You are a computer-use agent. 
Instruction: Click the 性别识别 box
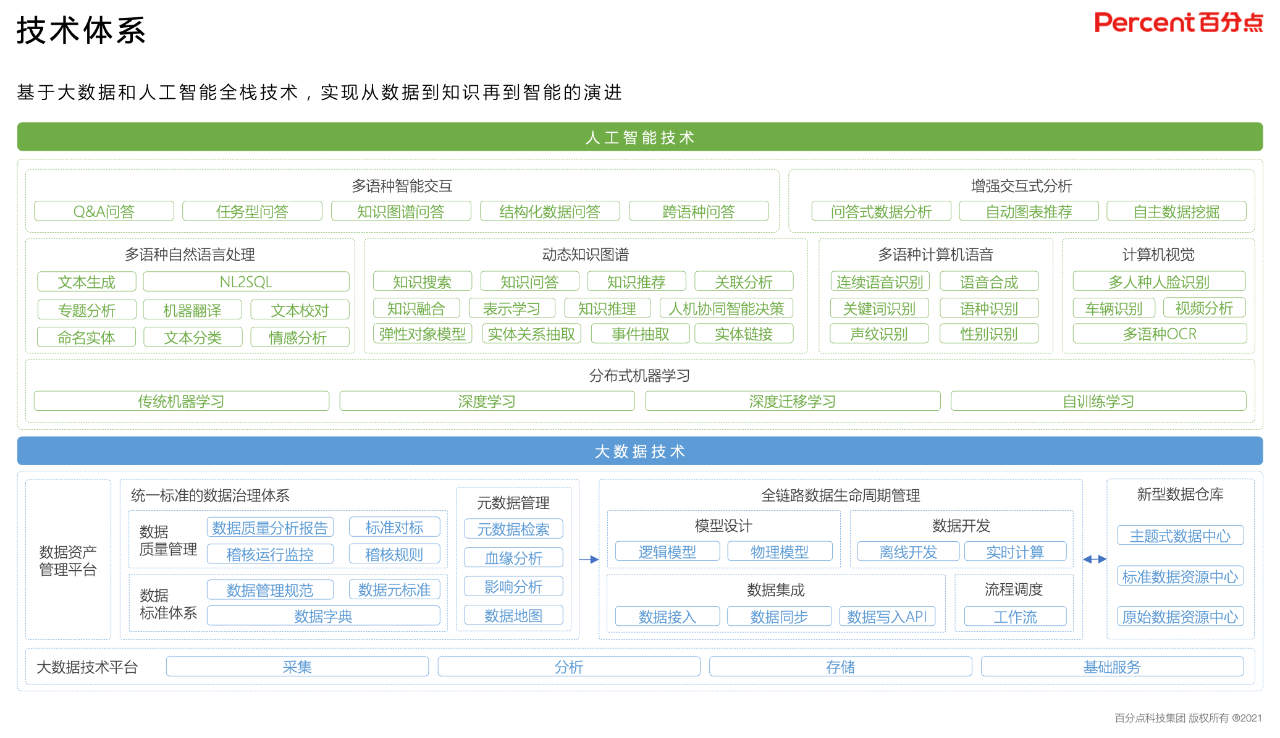pos(989,334)
